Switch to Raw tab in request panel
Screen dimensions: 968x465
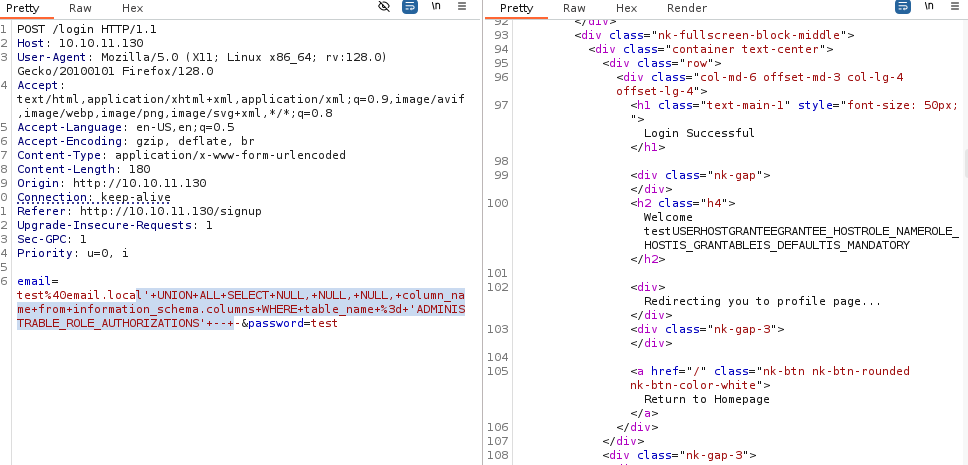pyautogui.click(x=80, y=8)
